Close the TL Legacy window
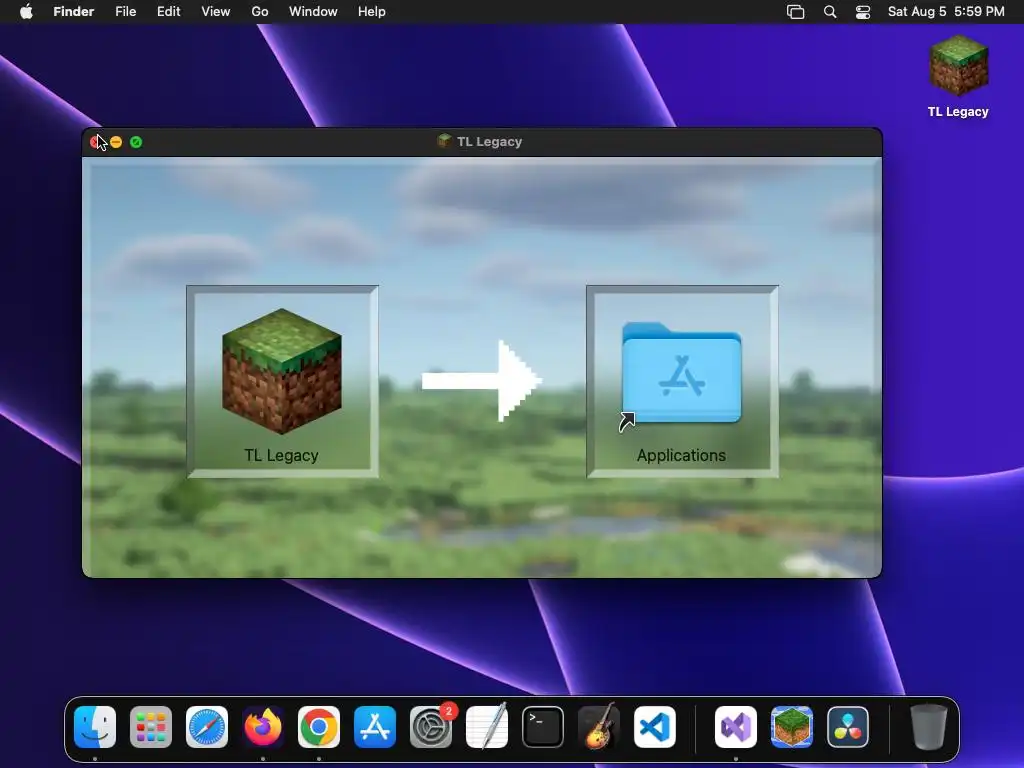This screenshot has width=1024, height=768. (x=96, y=142)
